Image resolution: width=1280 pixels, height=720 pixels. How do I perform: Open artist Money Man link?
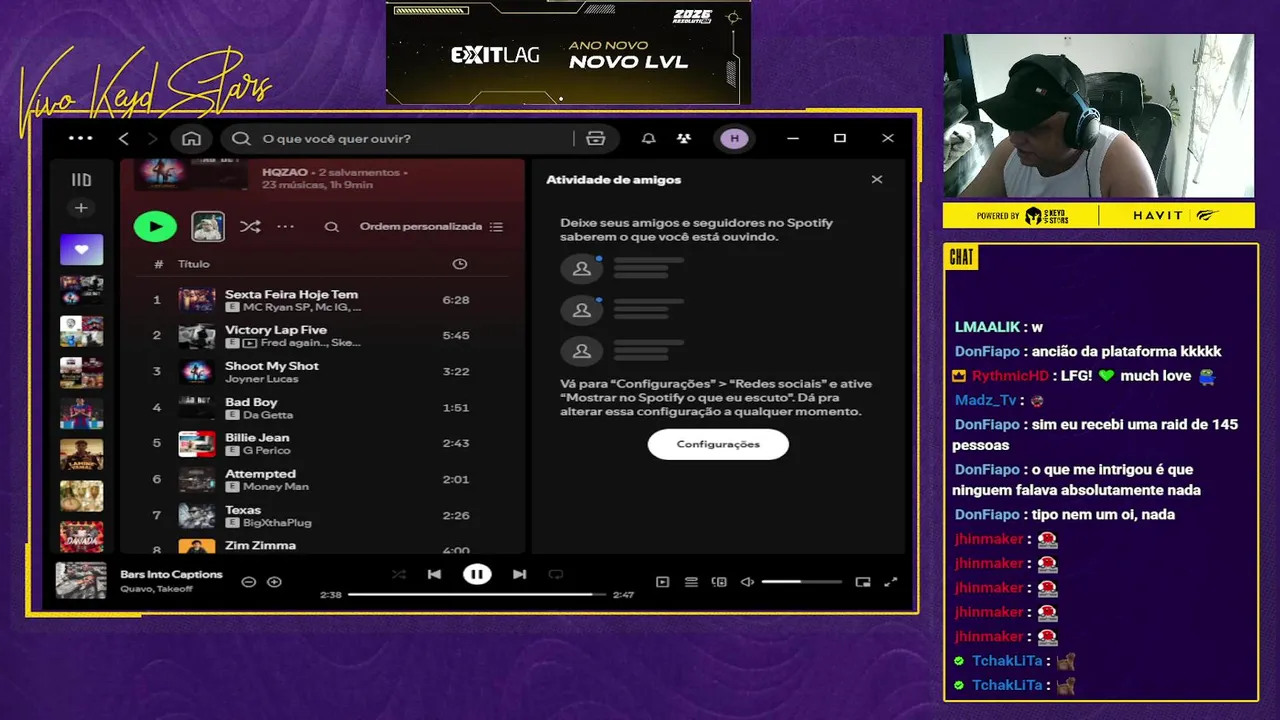coord(276,487)
